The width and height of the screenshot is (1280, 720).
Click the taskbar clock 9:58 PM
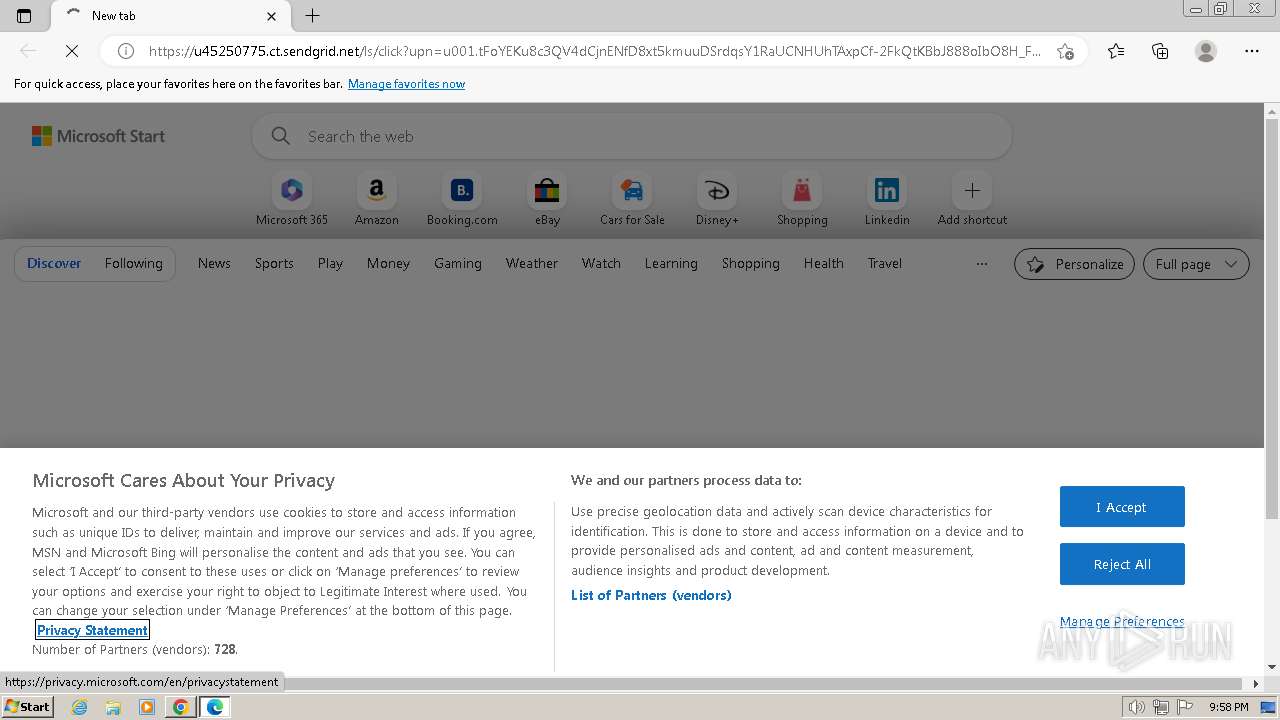tap(1228, 707)
